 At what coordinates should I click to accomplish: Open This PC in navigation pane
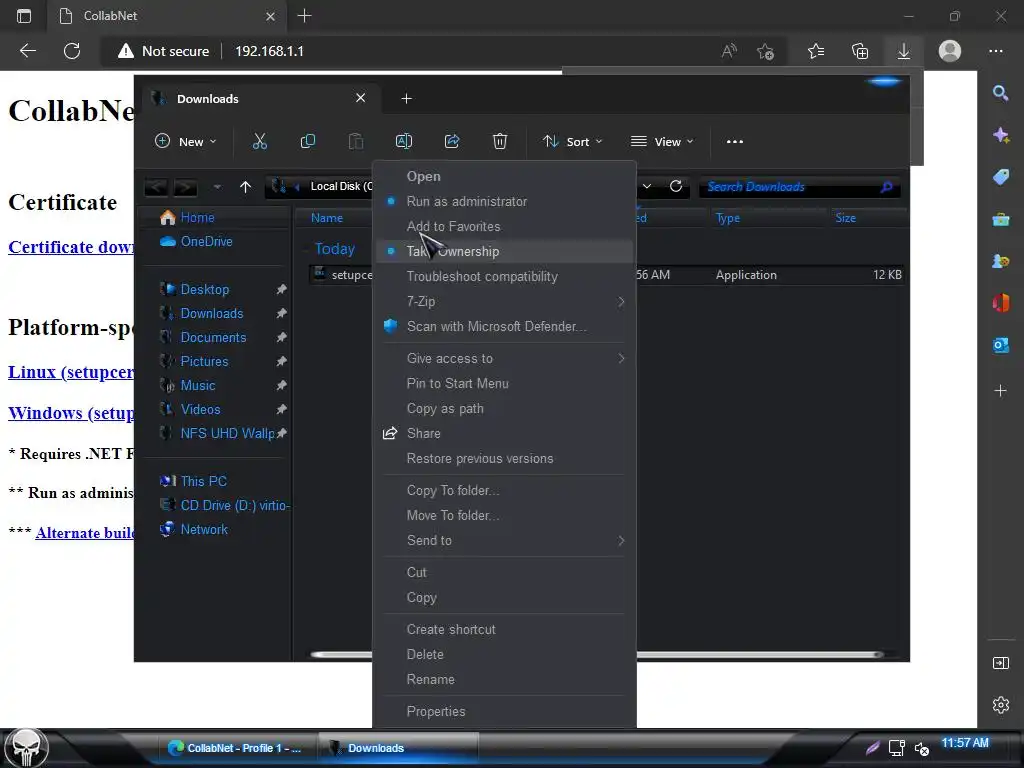[x=194, y=481]
